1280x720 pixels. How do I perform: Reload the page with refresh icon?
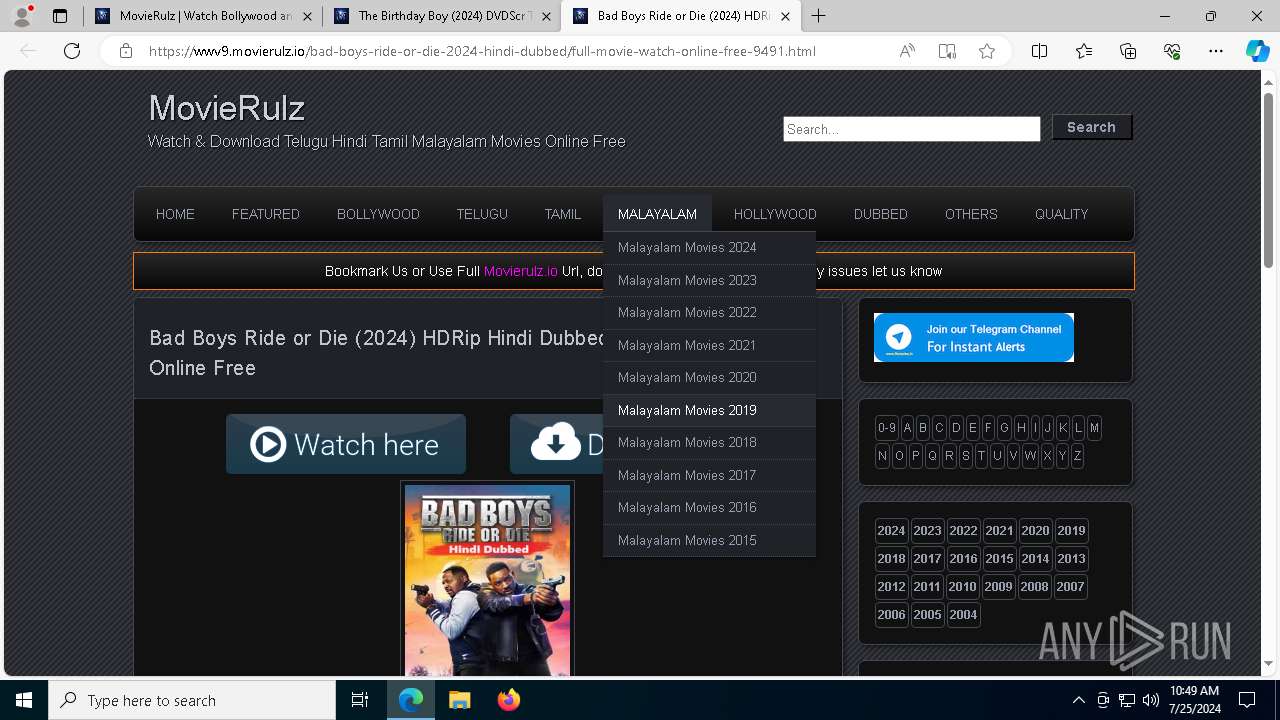72,51
